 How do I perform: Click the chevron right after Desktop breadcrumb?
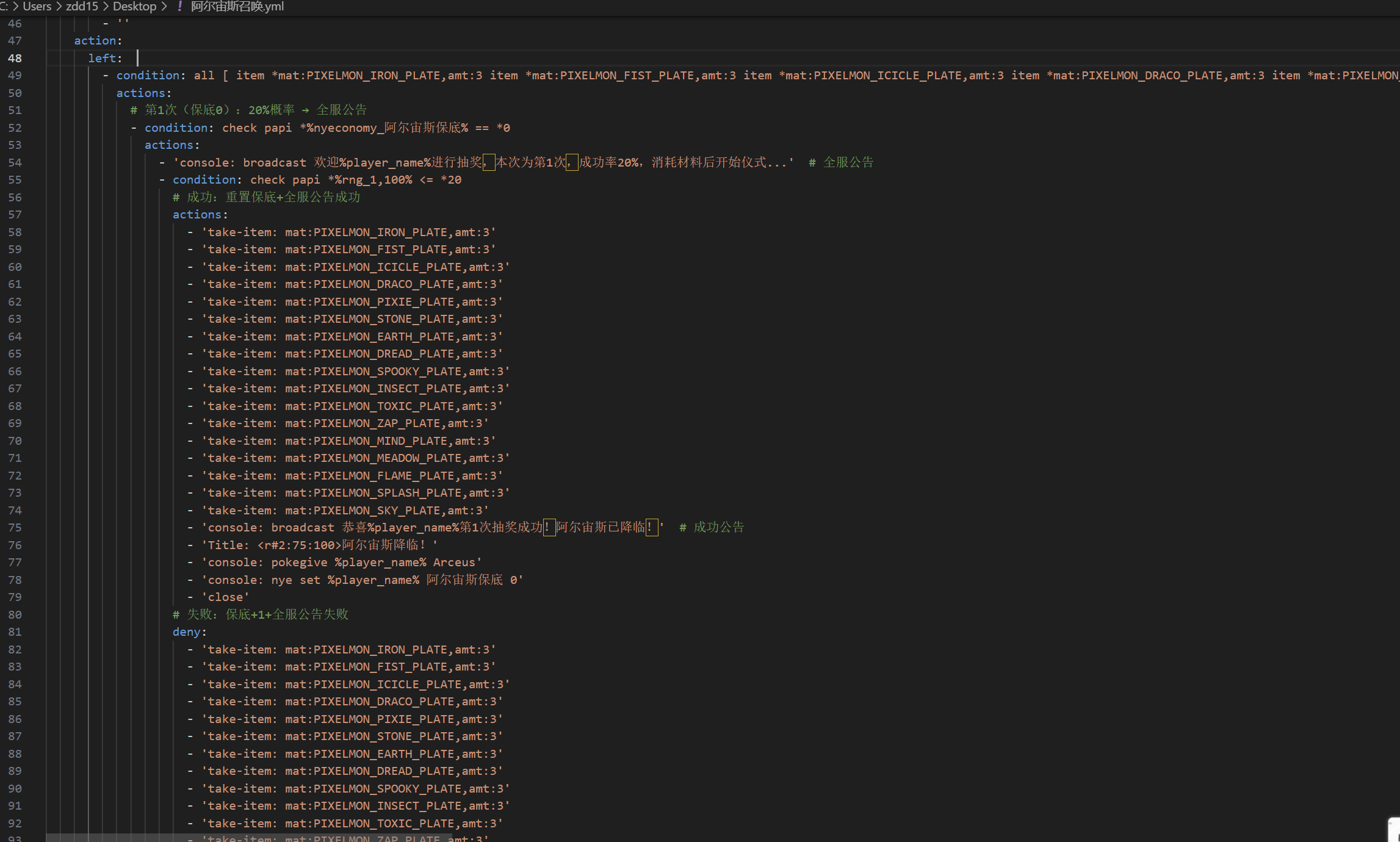164,7
